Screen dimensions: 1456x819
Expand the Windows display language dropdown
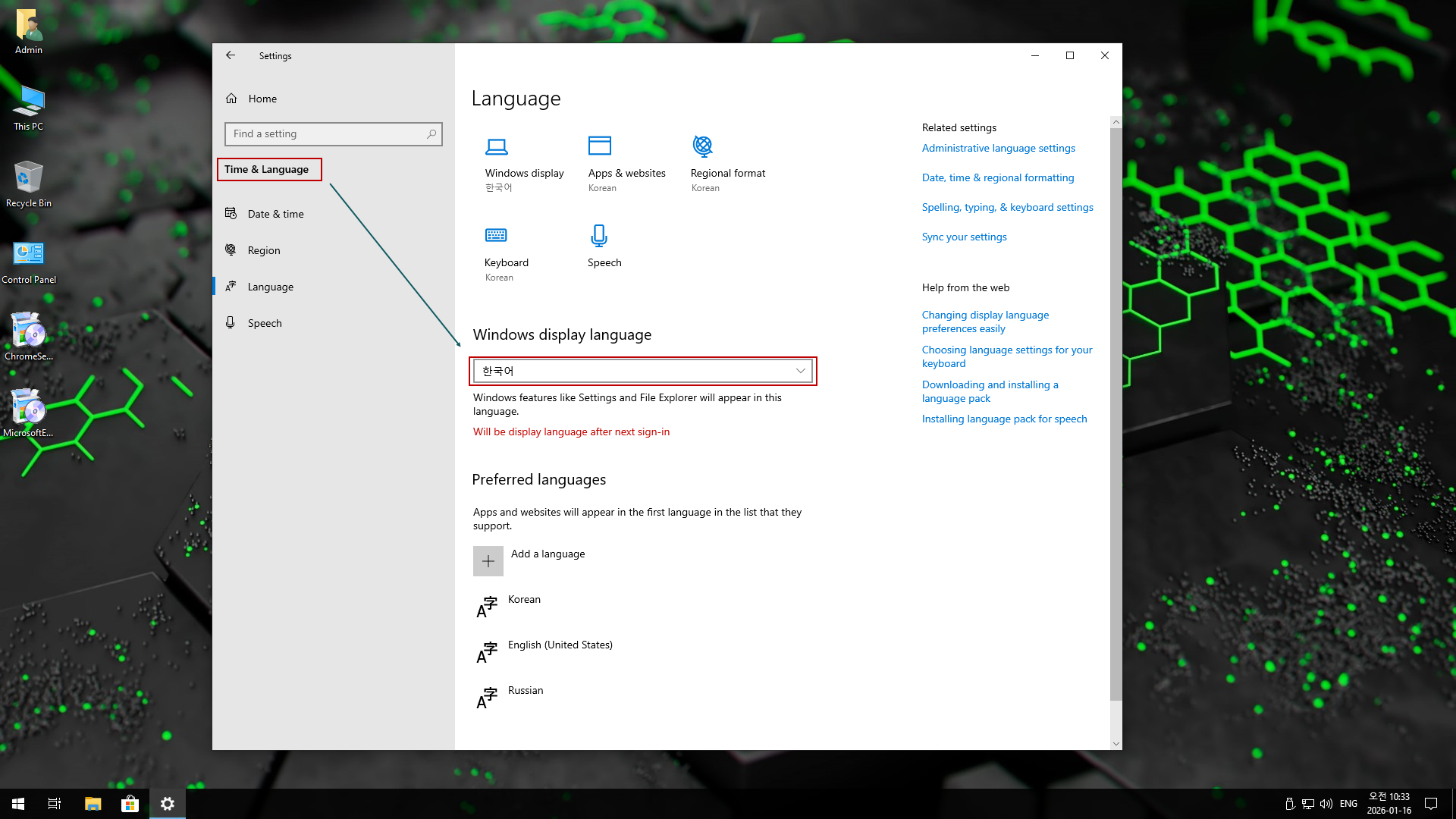click(x=642, y=371)
